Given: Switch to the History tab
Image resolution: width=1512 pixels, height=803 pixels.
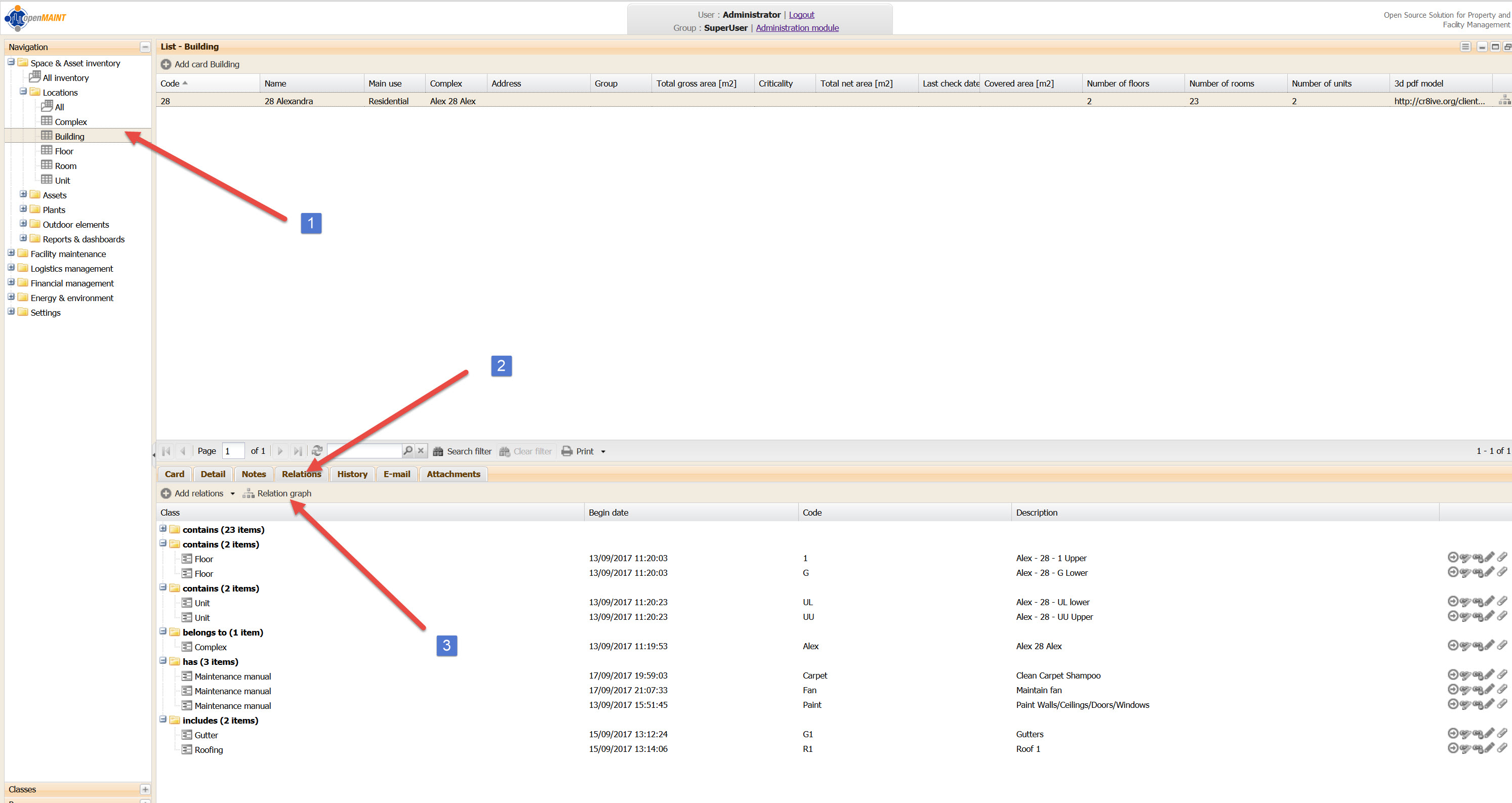Looking at the screenshot, I should tap(352, 474).
